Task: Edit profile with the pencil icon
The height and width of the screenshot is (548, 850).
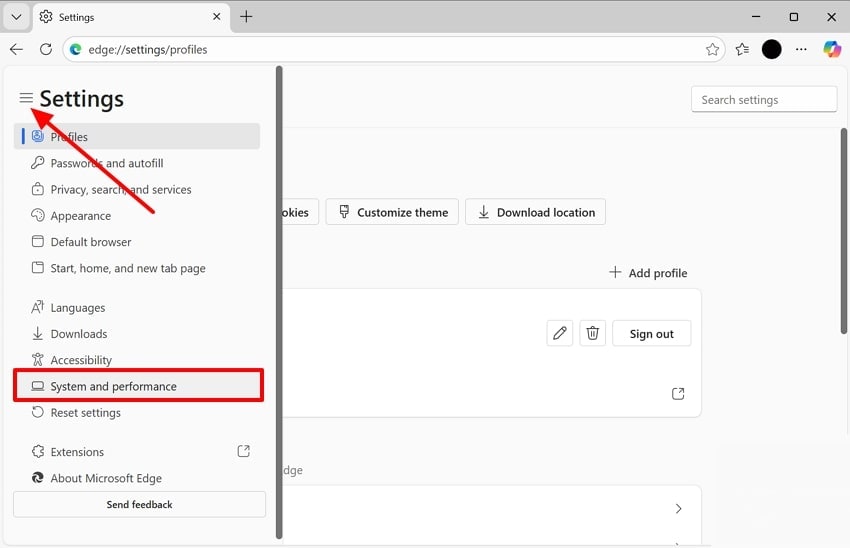Action: tap(559, 333)
